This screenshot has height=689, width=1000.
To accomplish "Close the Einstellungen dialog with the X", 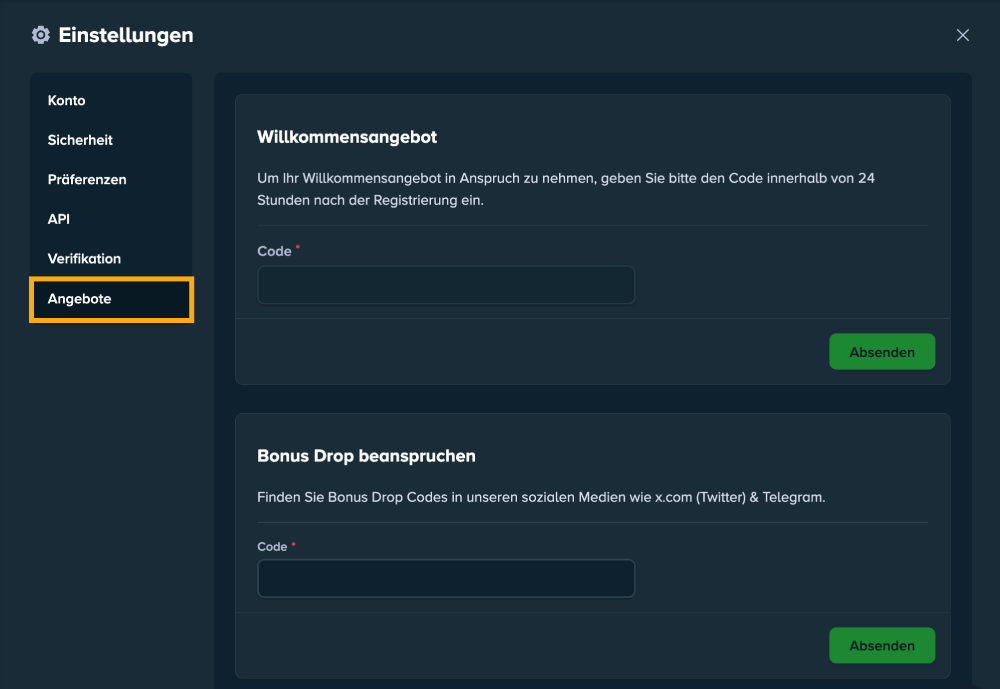I will click(962, 35).
